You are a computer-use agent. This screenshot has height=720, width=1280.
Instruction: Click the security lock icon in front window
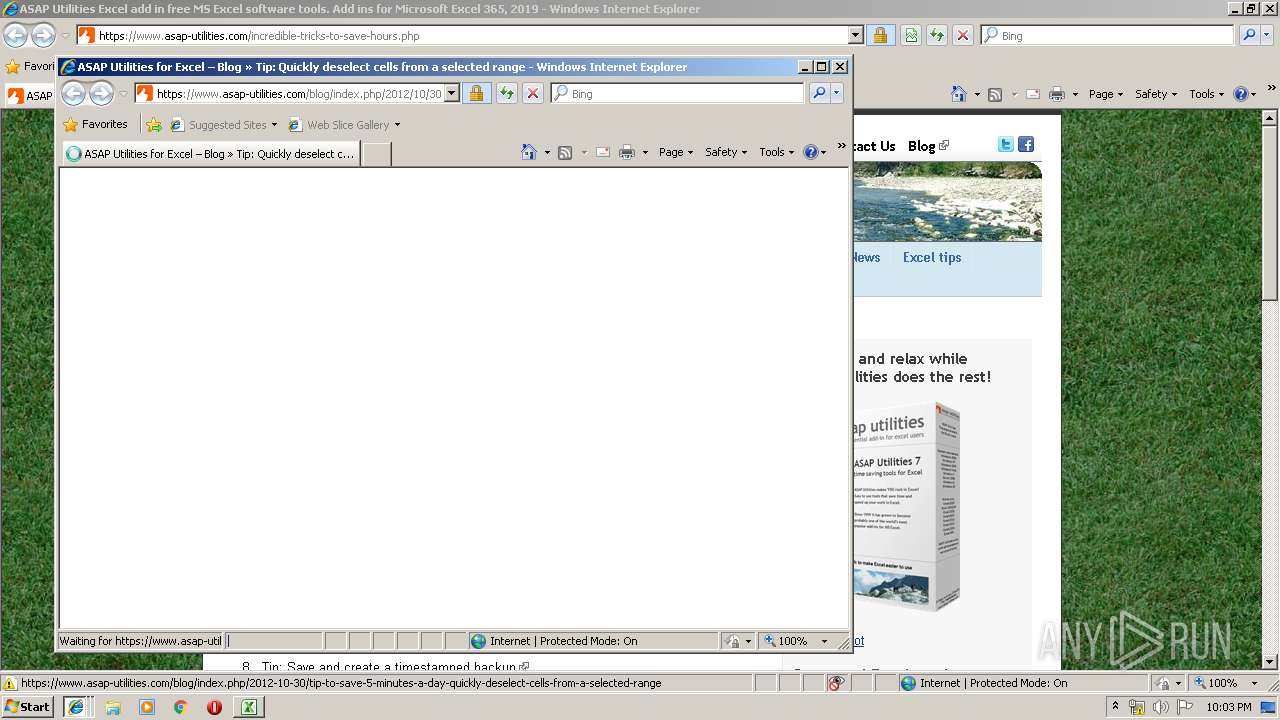(x=477, y=93)
